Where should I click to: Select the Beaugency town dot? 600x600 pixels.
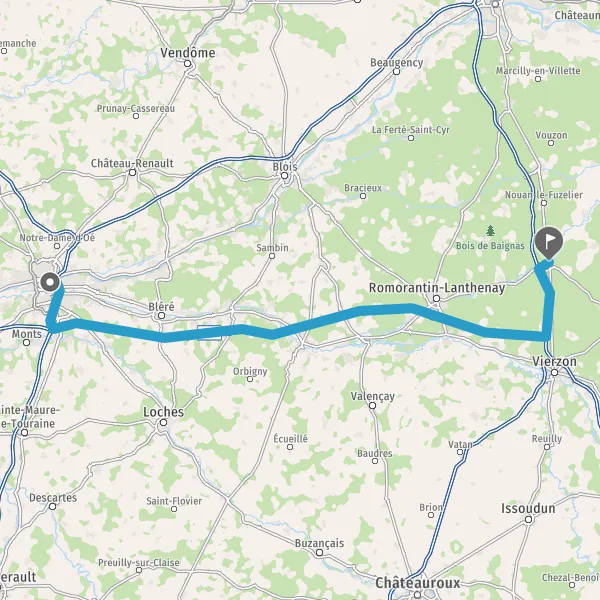[396, 72]
